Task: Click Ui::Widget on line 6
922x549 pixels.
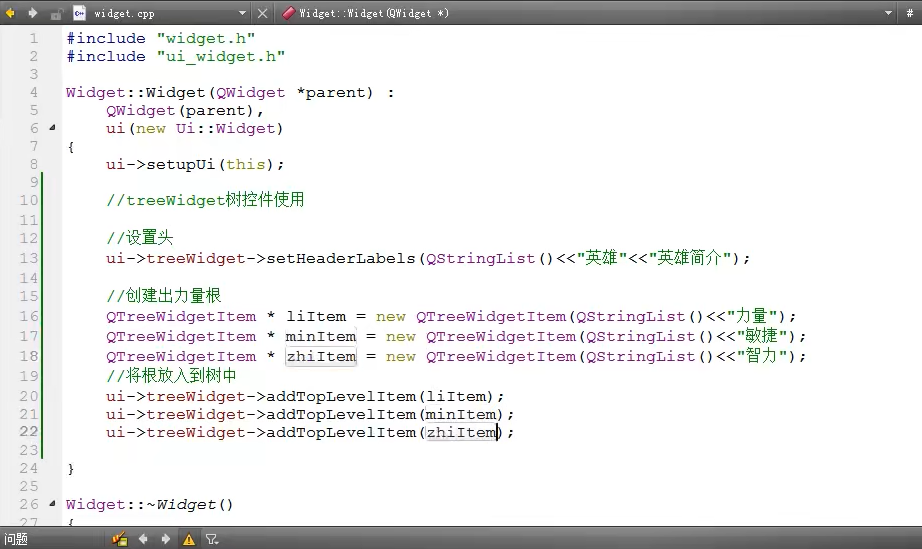Action: 225,129
